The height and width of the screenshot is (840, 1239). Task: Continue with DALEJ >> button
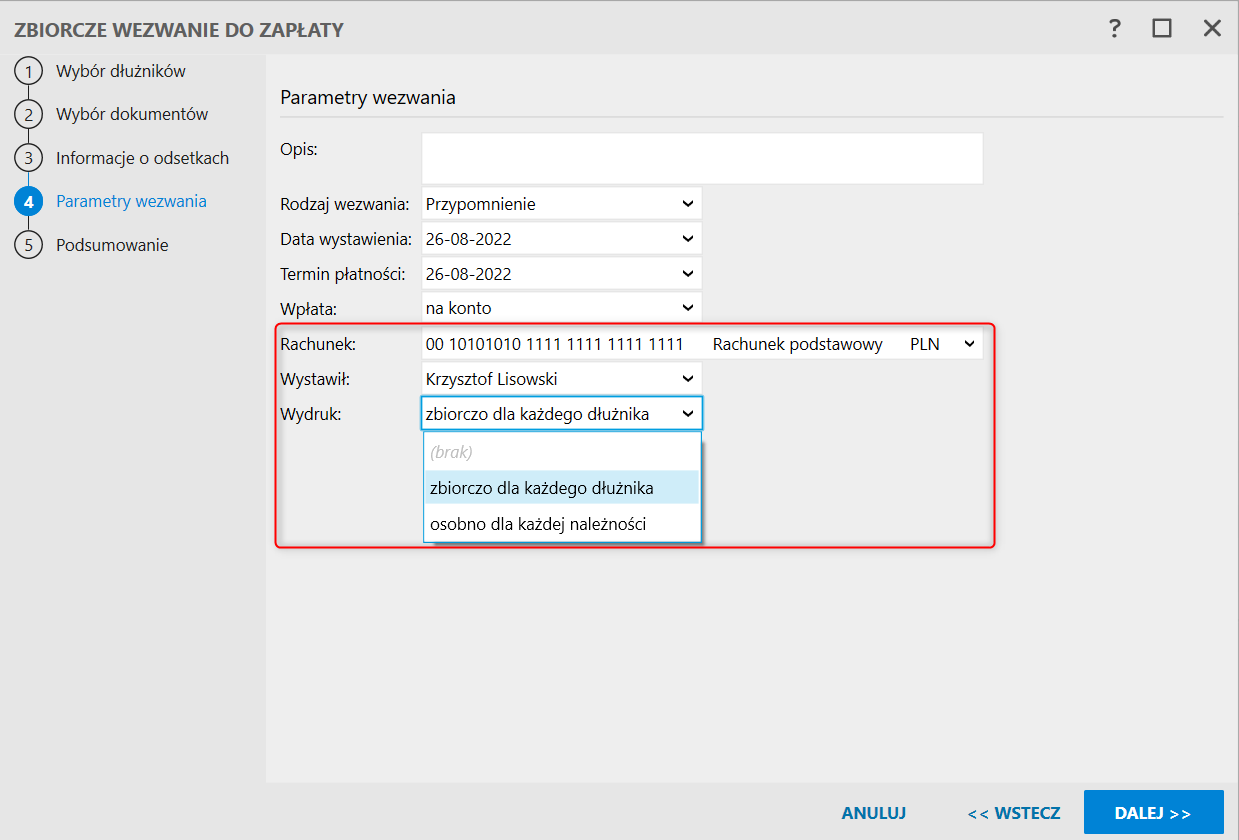tap(1153, 813)
